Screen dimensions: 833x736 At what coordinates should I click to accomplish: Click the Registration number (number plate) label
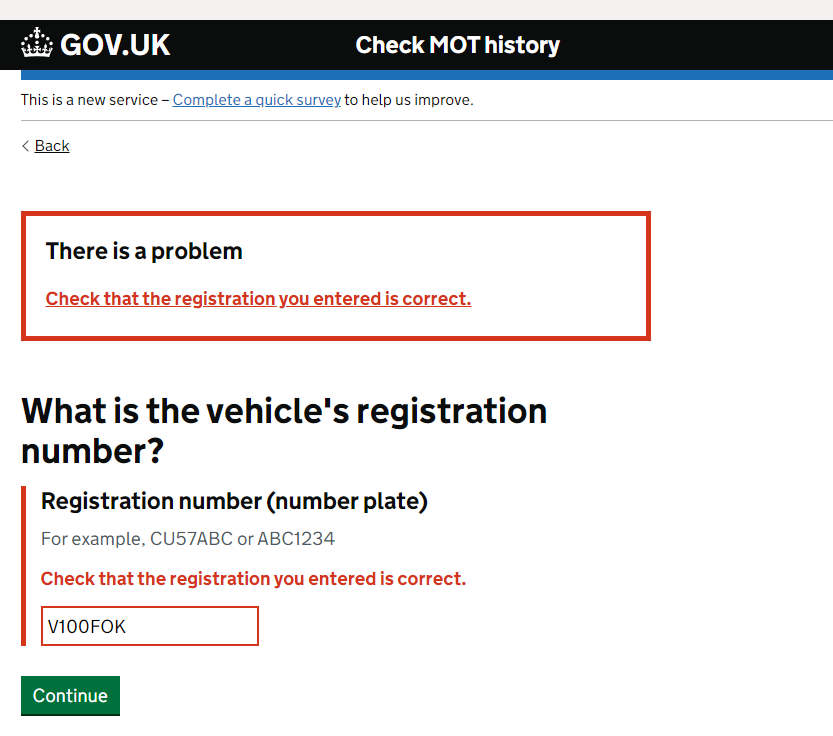234,502
